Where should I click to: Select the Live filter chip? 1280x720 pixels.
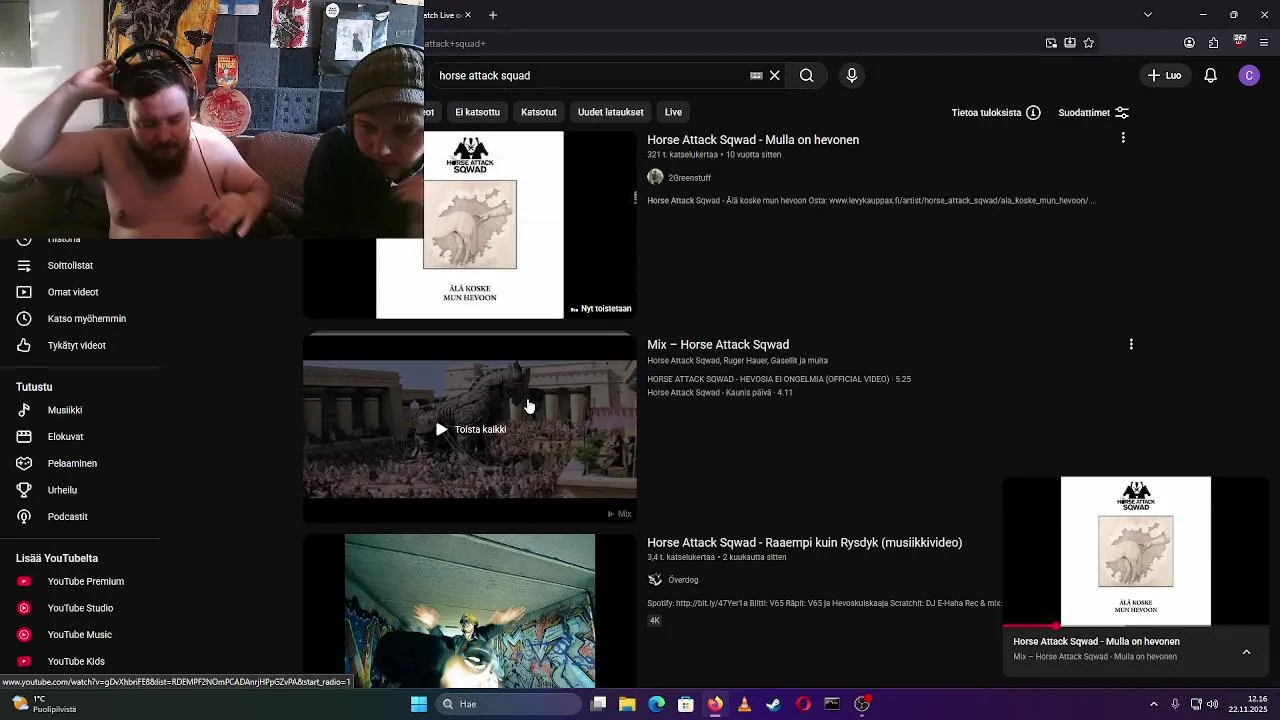pyautogui.click(x=673, y=112)
